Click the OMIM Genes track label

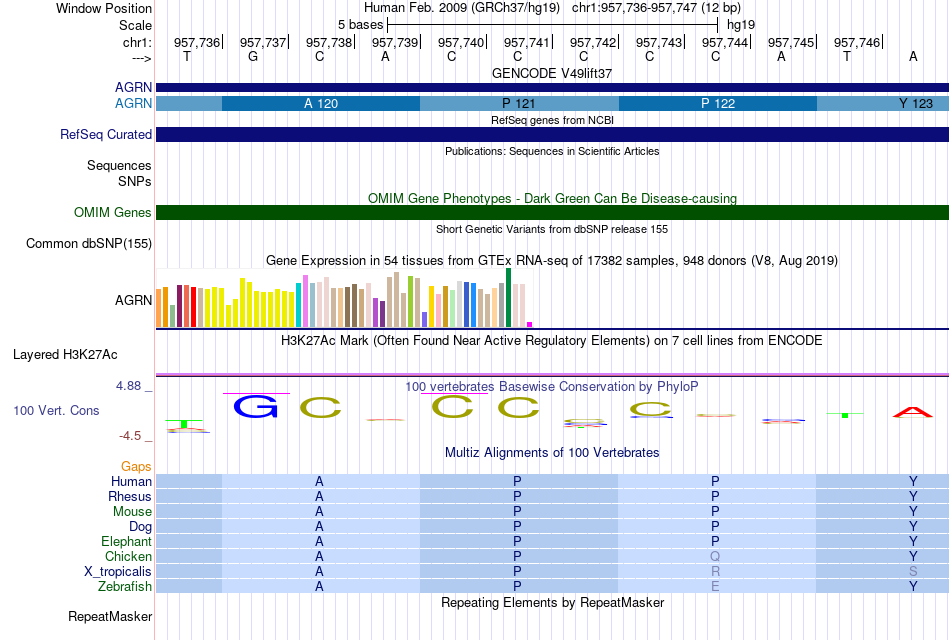pyautogui.click(x=112, y=212)
